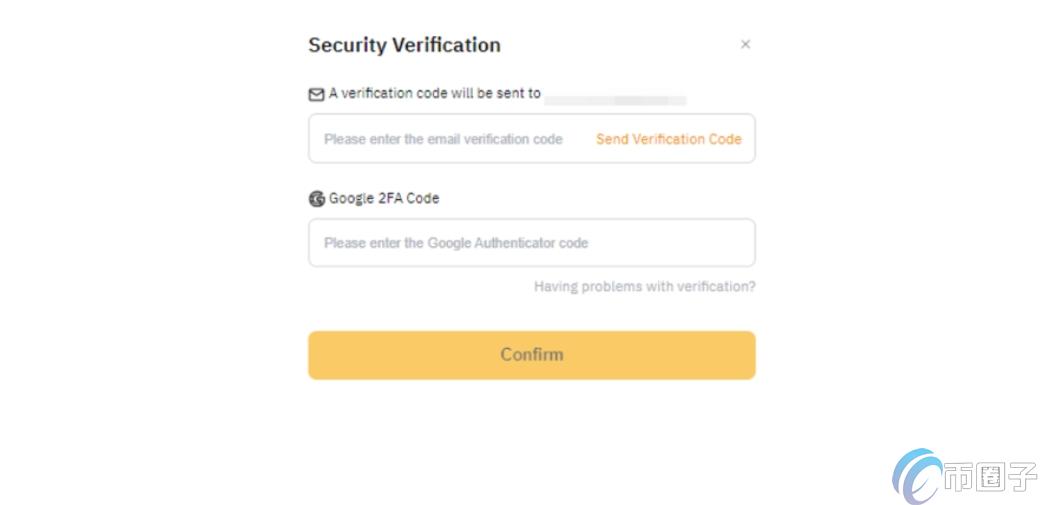Viewport: 1042px width, 505px height.
Task: Click the masked email address
Action: [615, 100]
